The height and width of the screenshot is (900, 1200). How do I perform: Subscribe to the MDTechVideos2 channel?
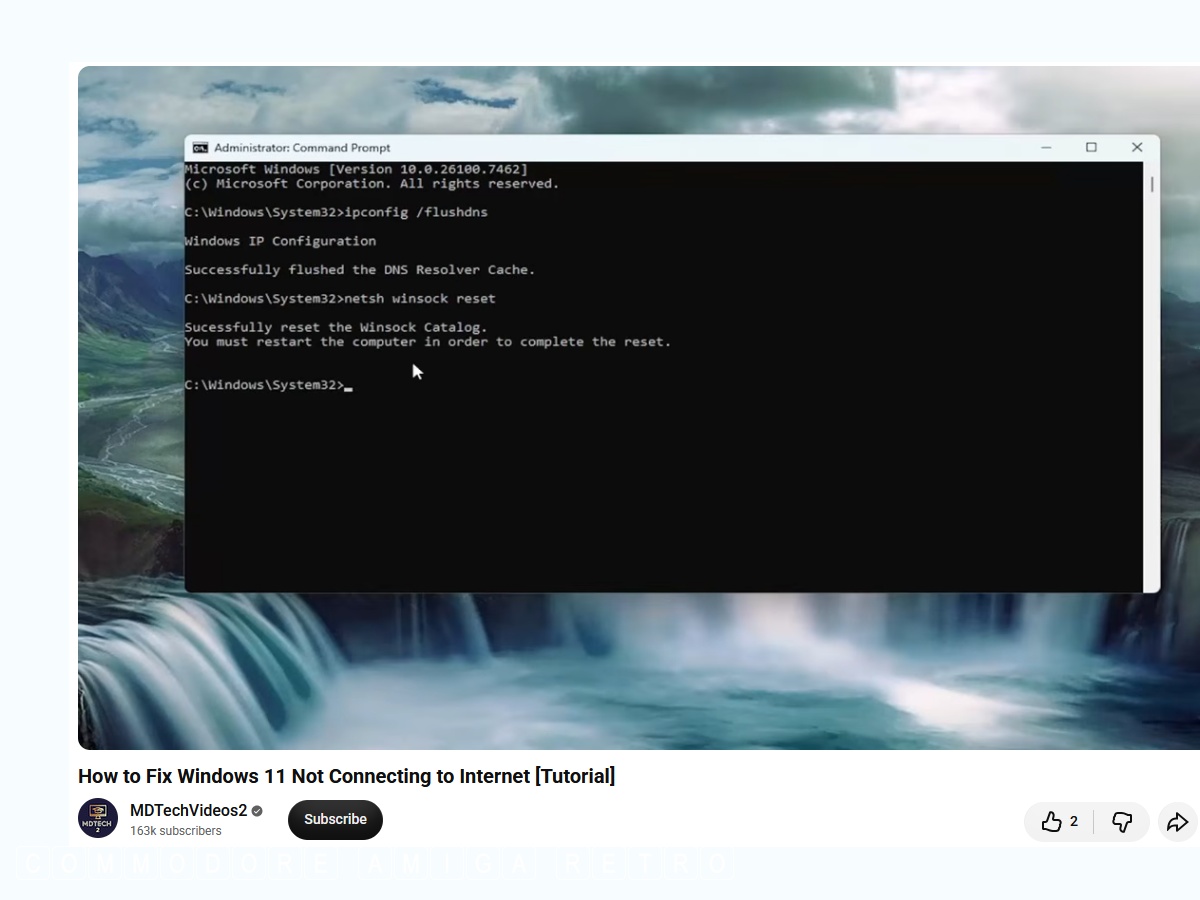335,819
